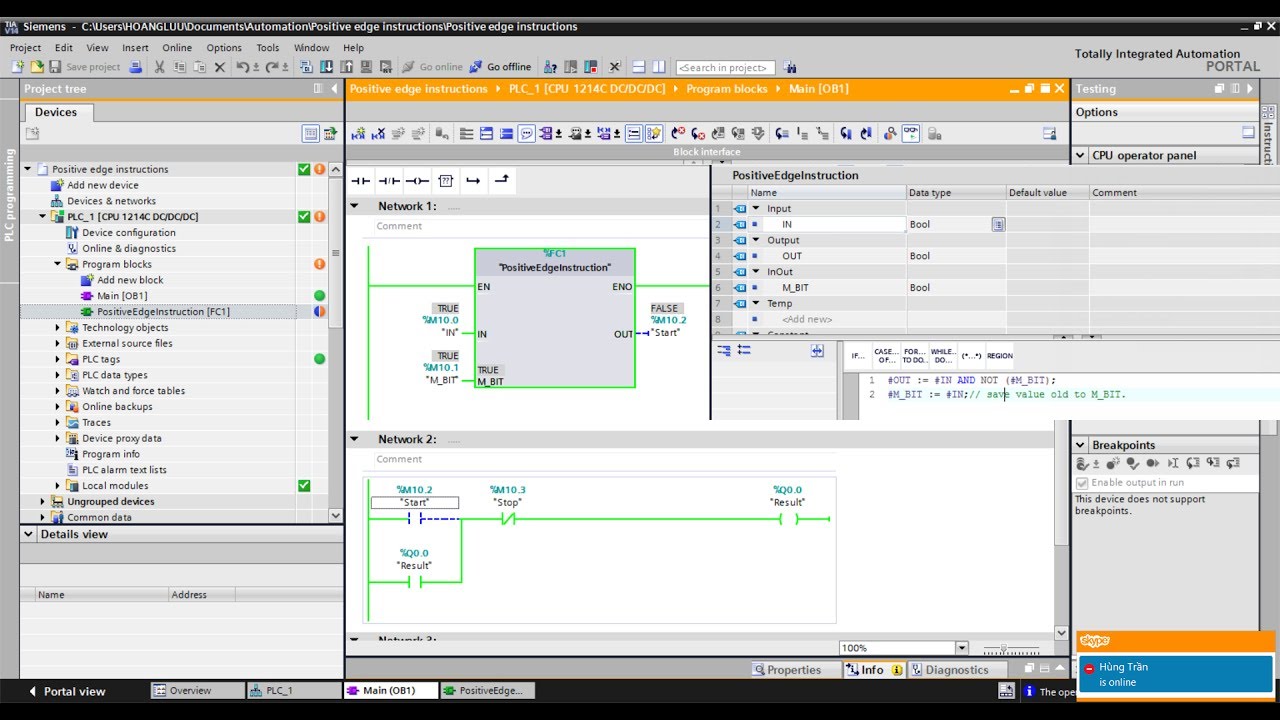The height and width of the screenshot is (720, 1280).
Task: Insert a normally closed contact
Action: click(x=389, y=181)
